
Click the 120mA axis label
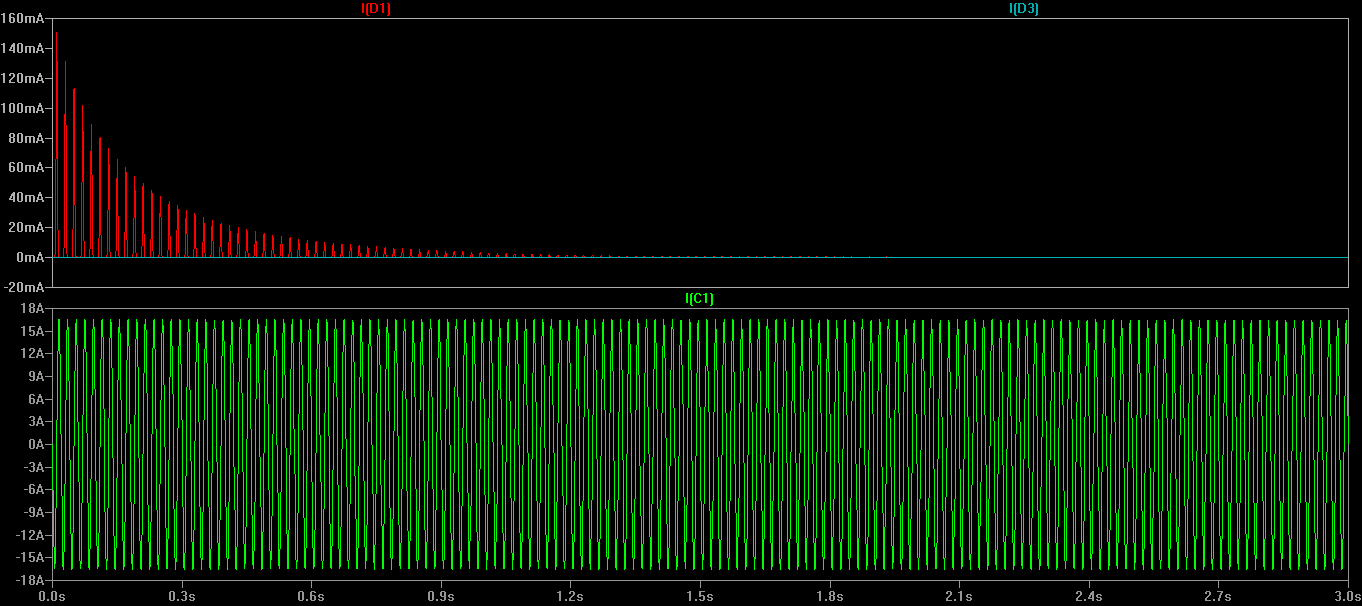pos(24,78)
